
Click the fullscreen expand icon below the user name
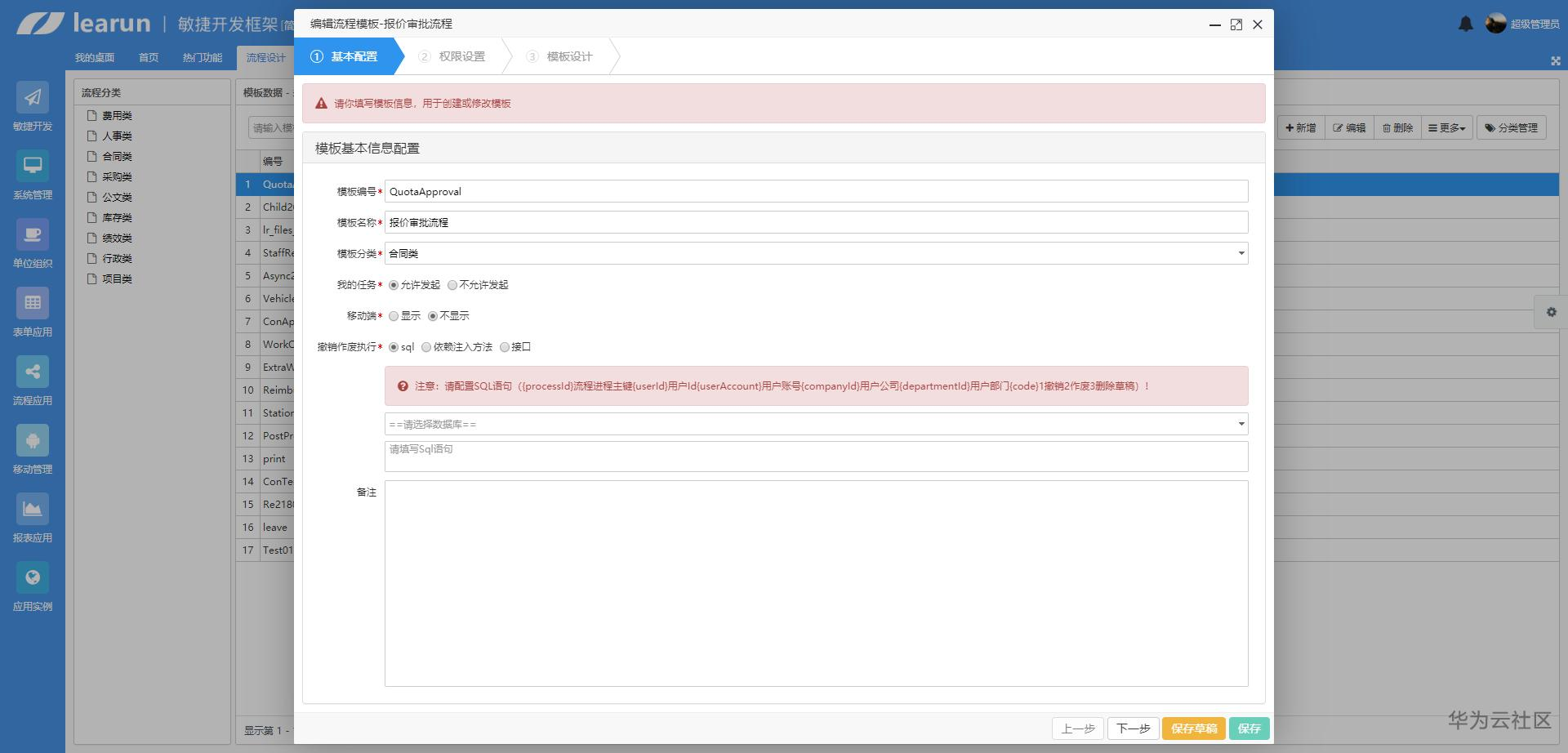tap(1556, 61)
